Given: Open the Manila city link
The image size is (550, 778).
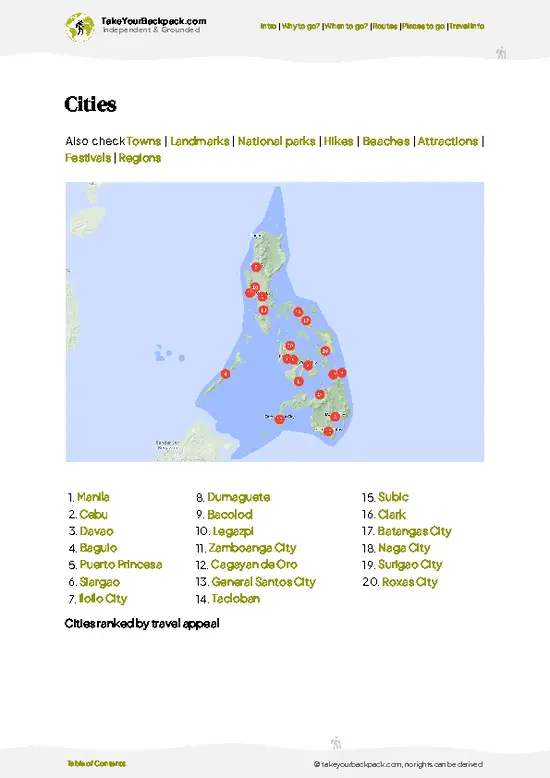Looking at the screenshot, I should [x=93, y=497].
